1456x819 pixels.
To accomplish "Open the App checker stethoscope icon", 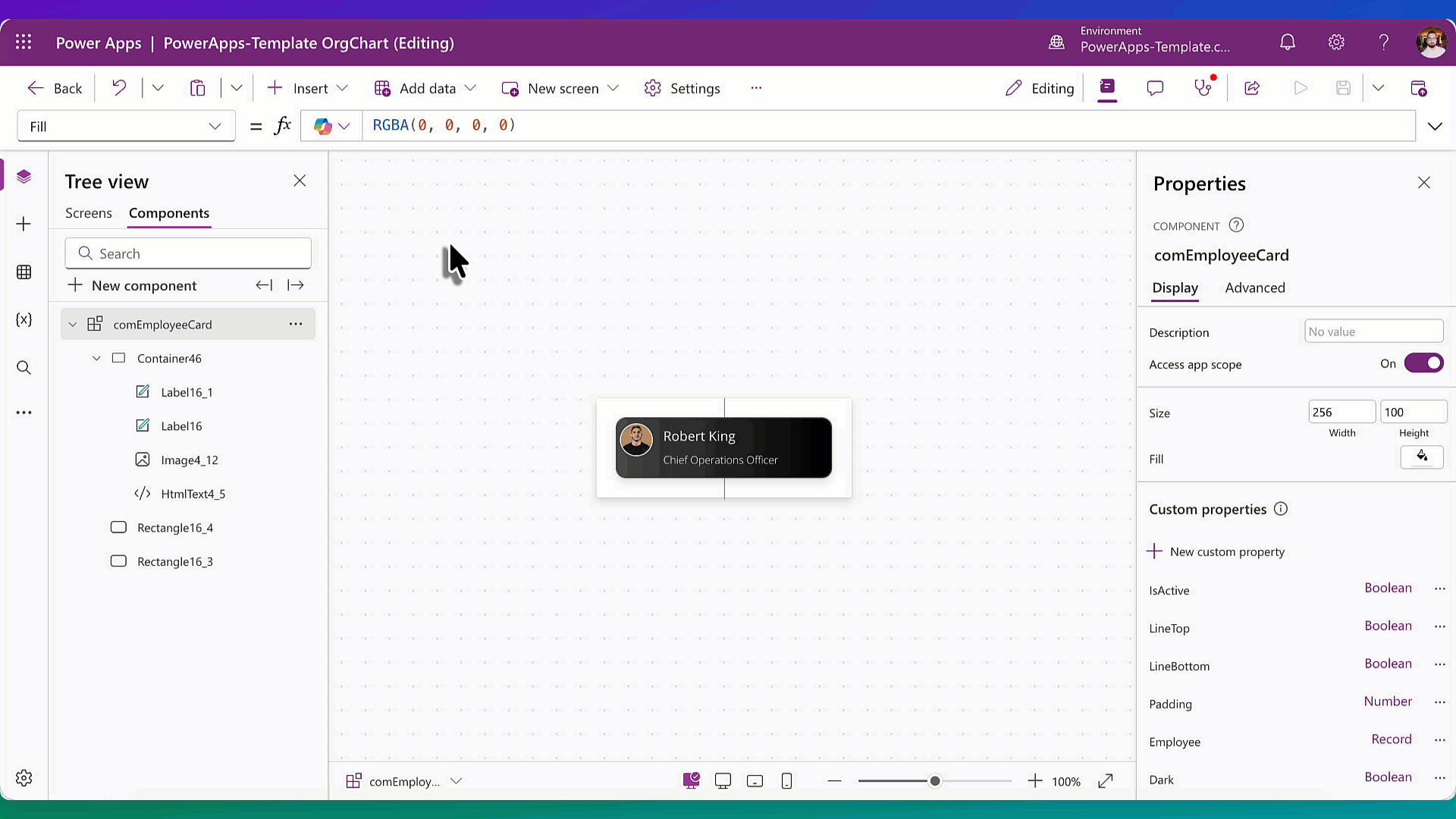I will point(1203,88).
